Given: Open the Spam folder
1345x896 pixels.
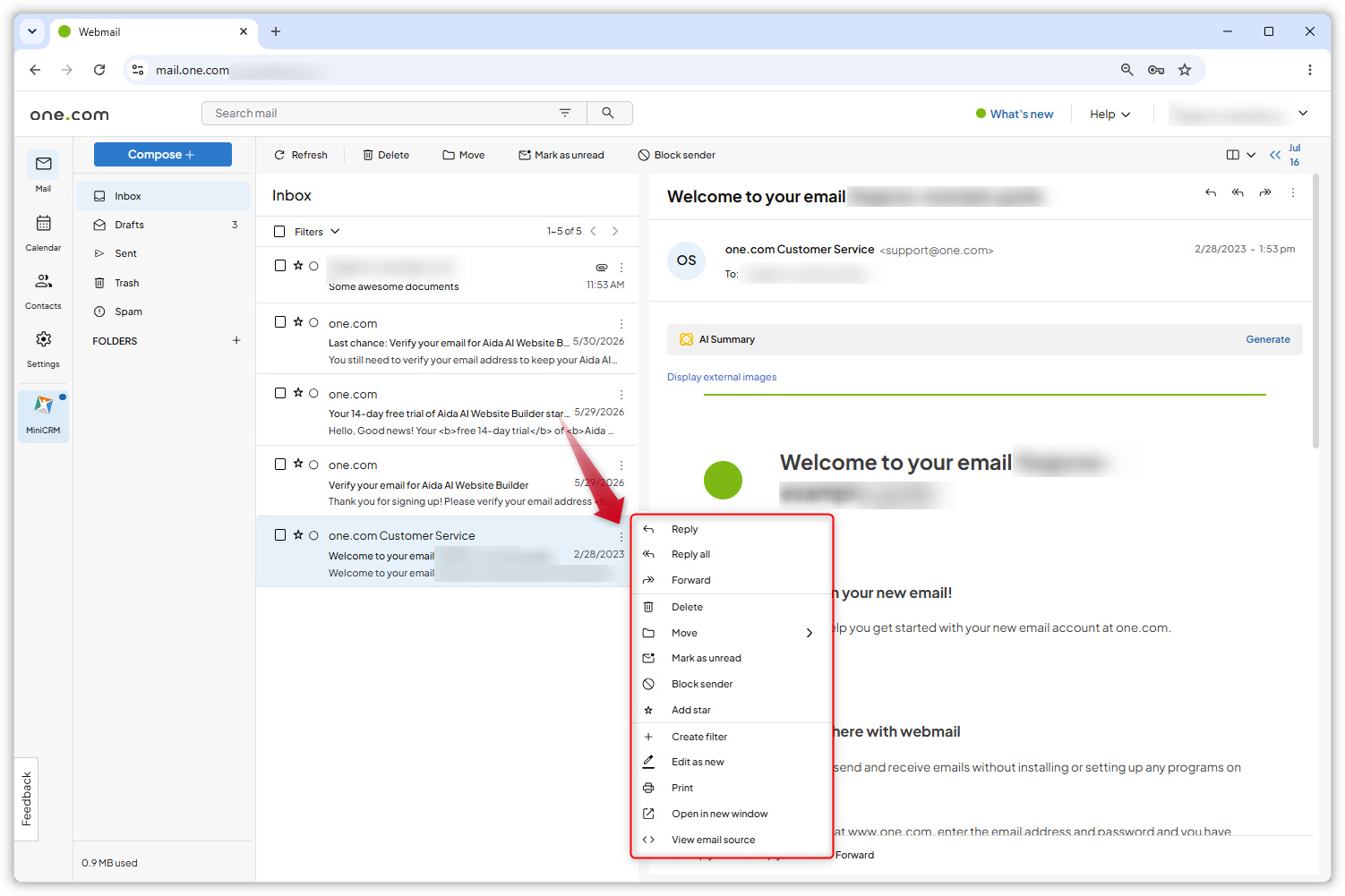Looking at the screenshot, I should tap(163, 311).
